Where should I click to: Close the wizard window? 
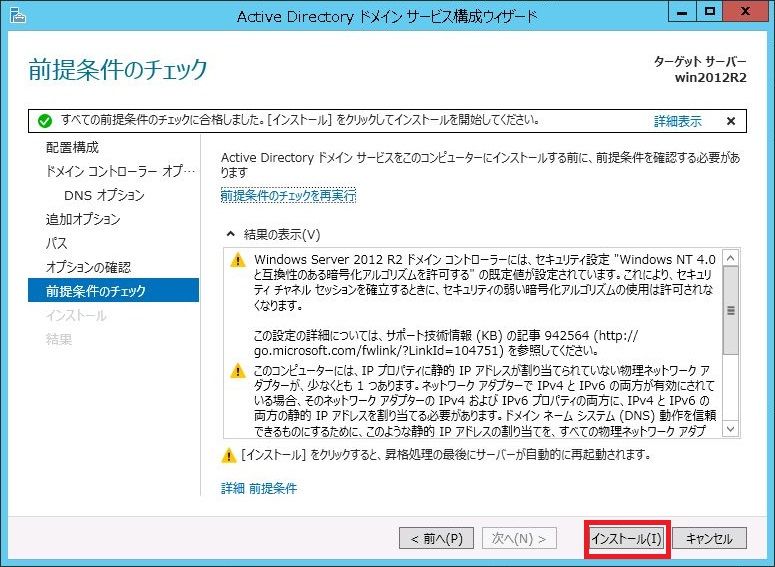click(746, 13)
